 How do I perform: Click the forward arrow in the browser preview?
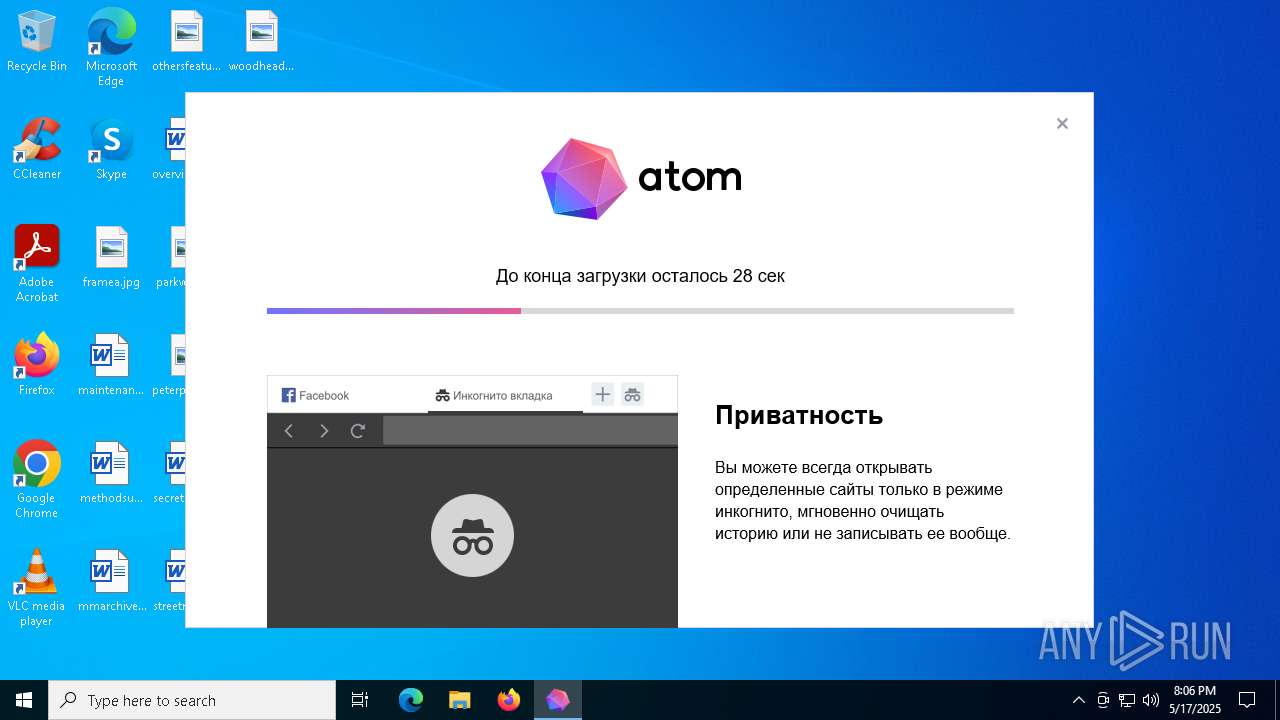coord(323,431)
